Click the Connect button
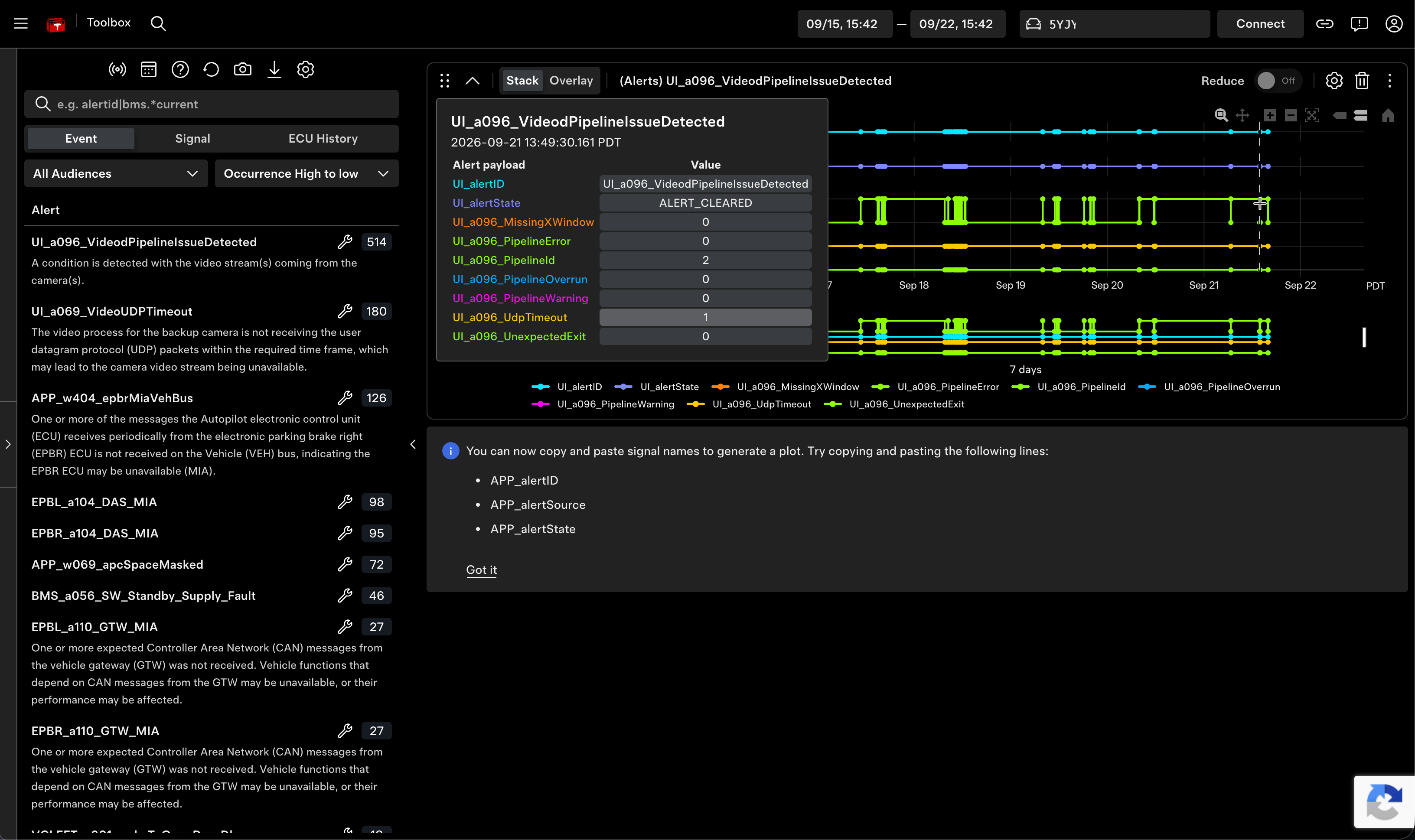This screenshot has height=840, width=1415. coord(1260,24)
